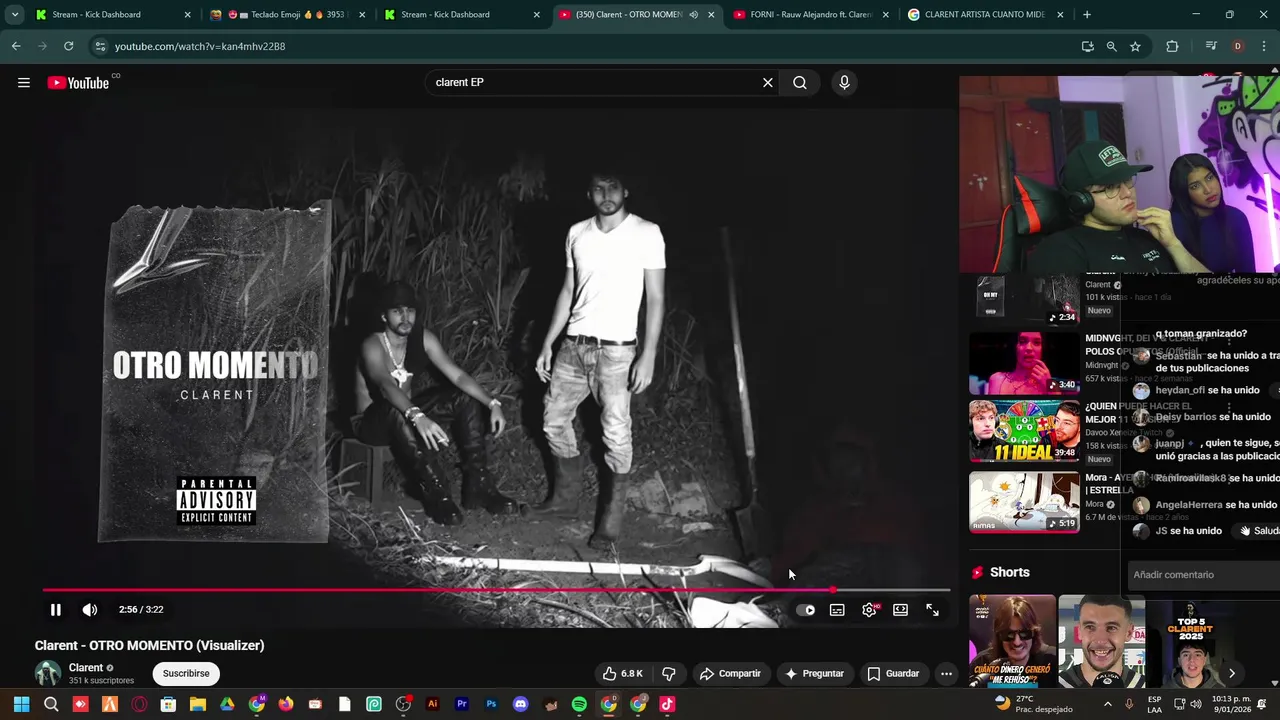1280x720 pixels.
Task: Open more actions three-dot menu under video
Action: click(946, 673)
